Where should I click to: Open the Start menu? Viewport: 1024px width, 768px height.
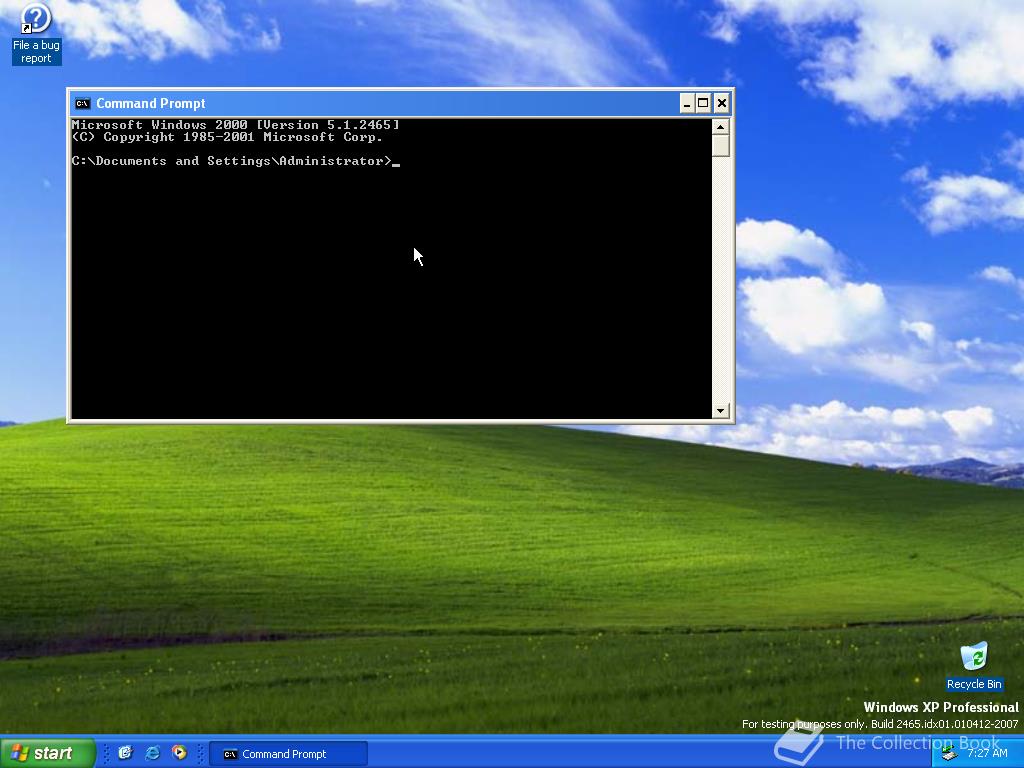pyautogui.click(x=47, y=753)
